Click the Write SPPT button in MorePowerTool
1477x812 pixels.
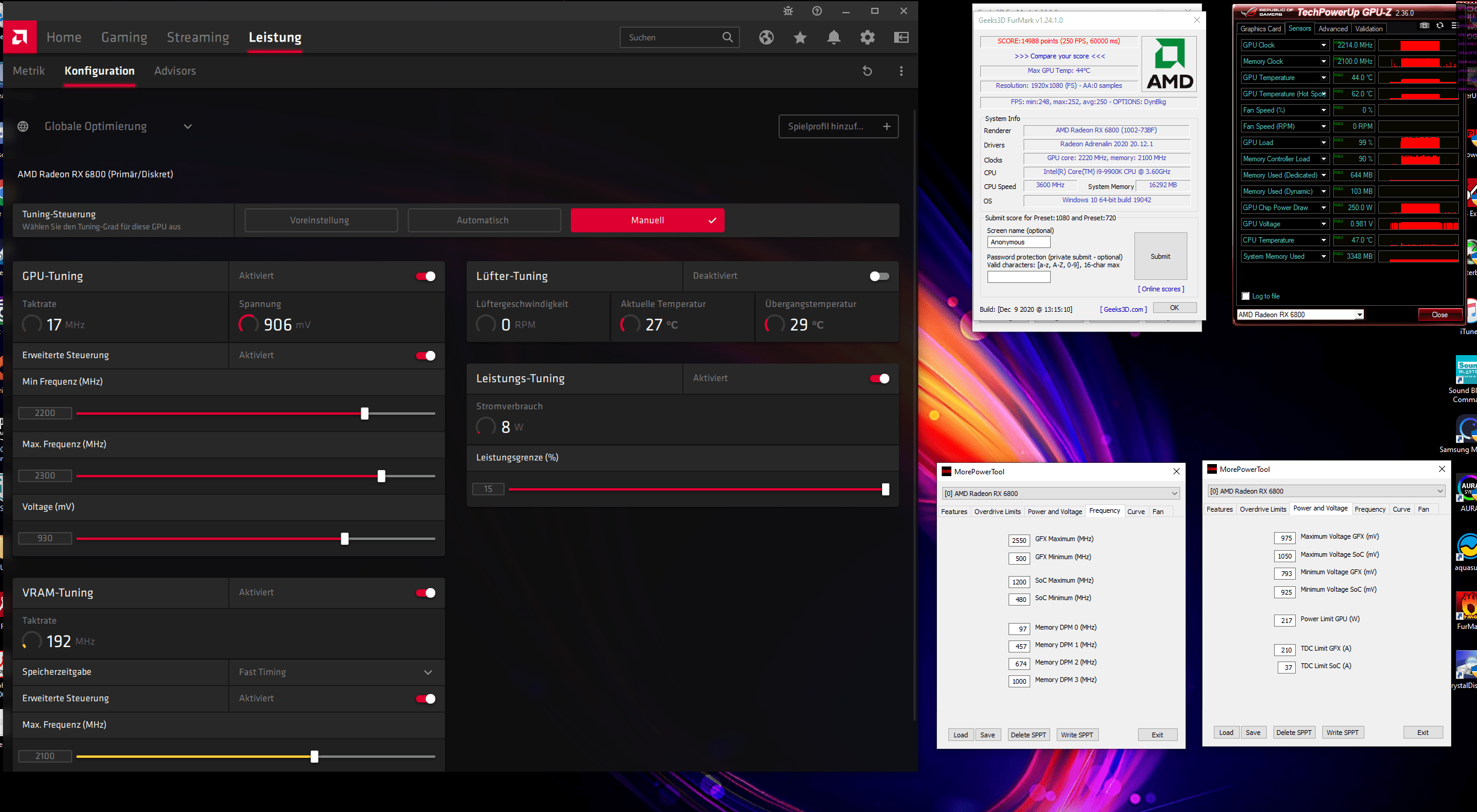[1077, 734]
